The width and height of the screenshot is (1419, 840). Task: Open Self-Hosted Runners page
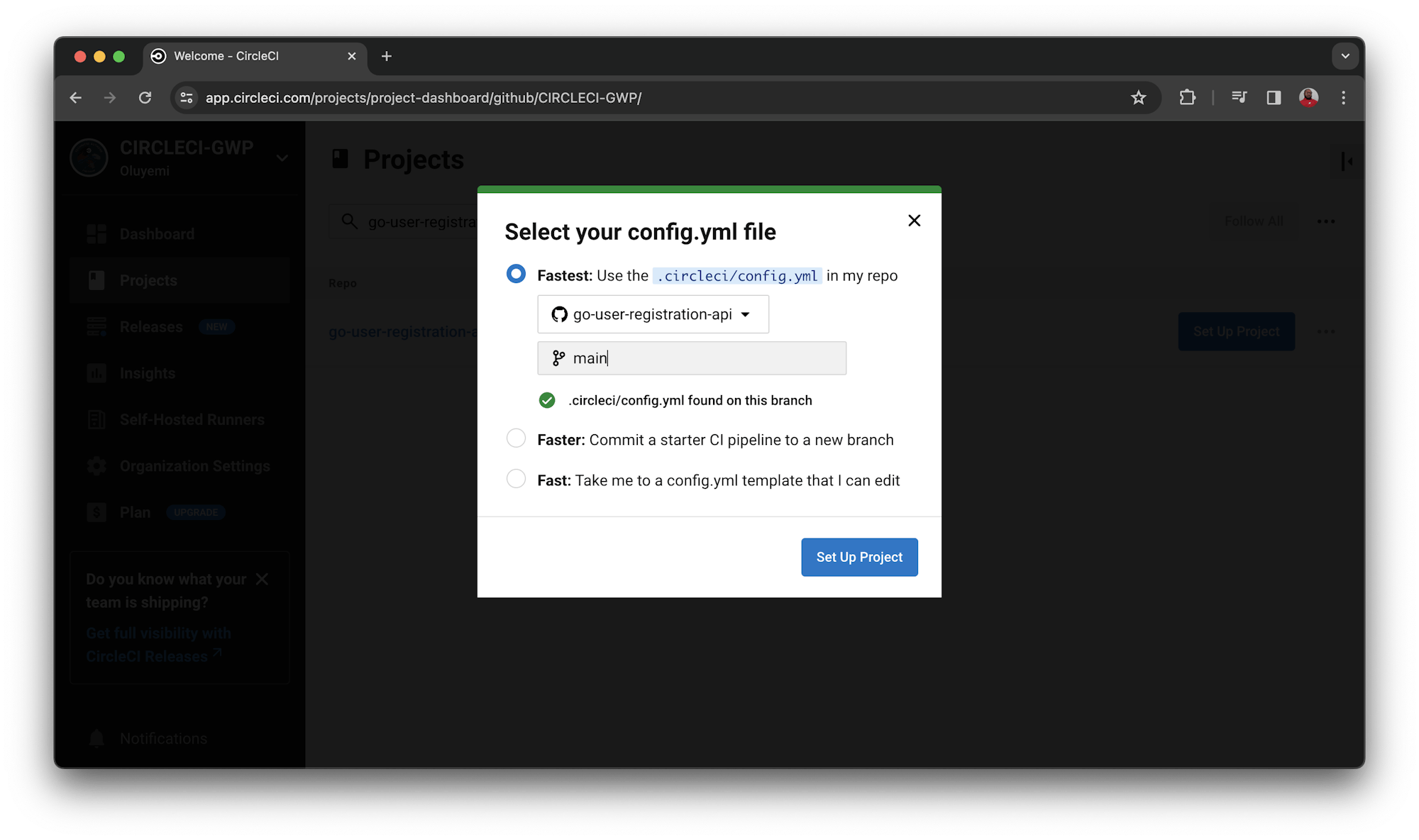point(192,419)
